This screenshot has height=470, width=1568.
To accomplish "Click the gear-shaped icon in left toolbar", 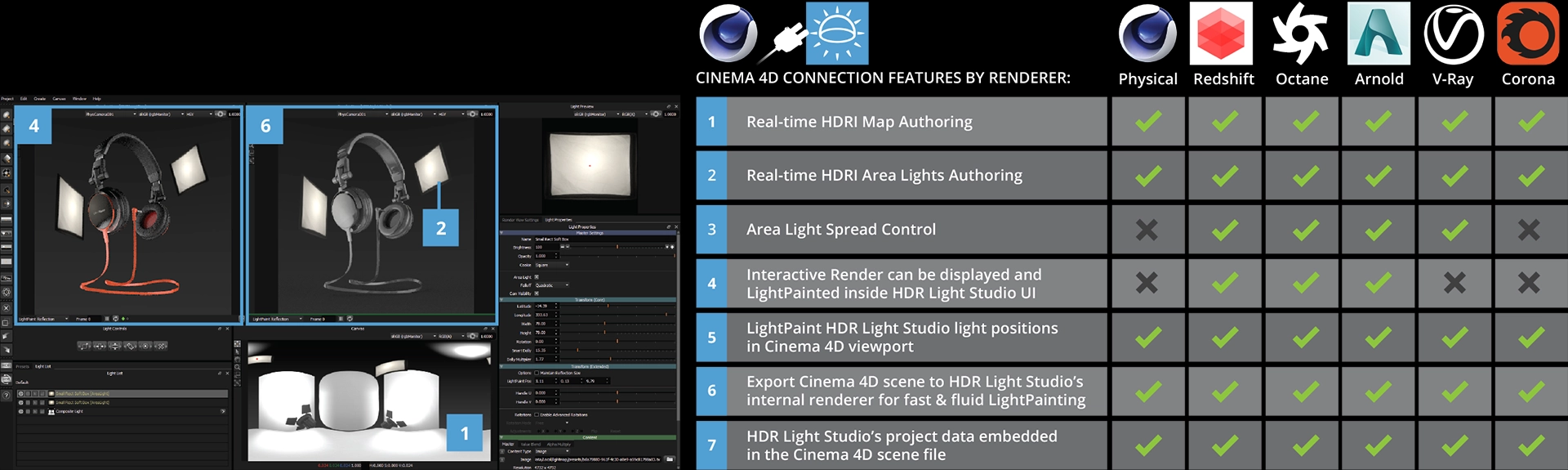I will coord(6,292).
